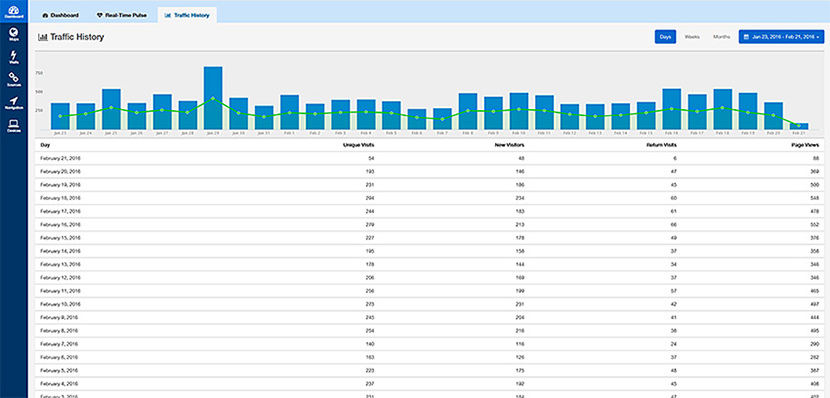Image resolution: width=830 pixels, height=398 pixels.
Task: Show traffic grouped by Weeks
Action: pyautogui.click(x=692, y=37)
